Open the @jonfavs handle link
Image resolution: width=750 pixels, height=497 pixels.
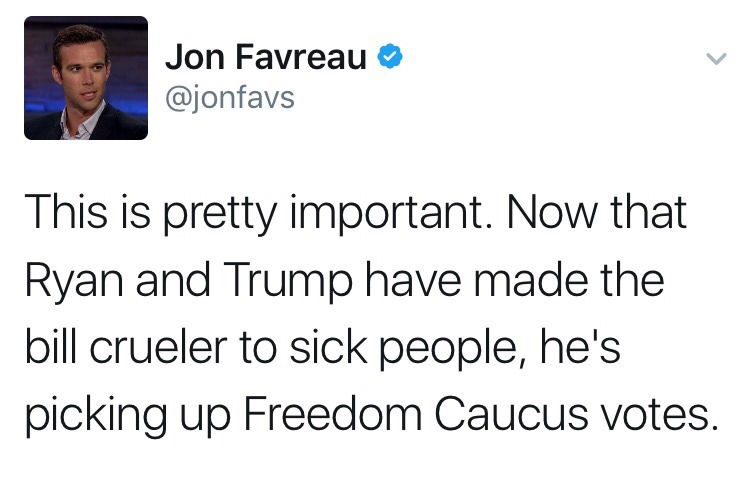229,99
